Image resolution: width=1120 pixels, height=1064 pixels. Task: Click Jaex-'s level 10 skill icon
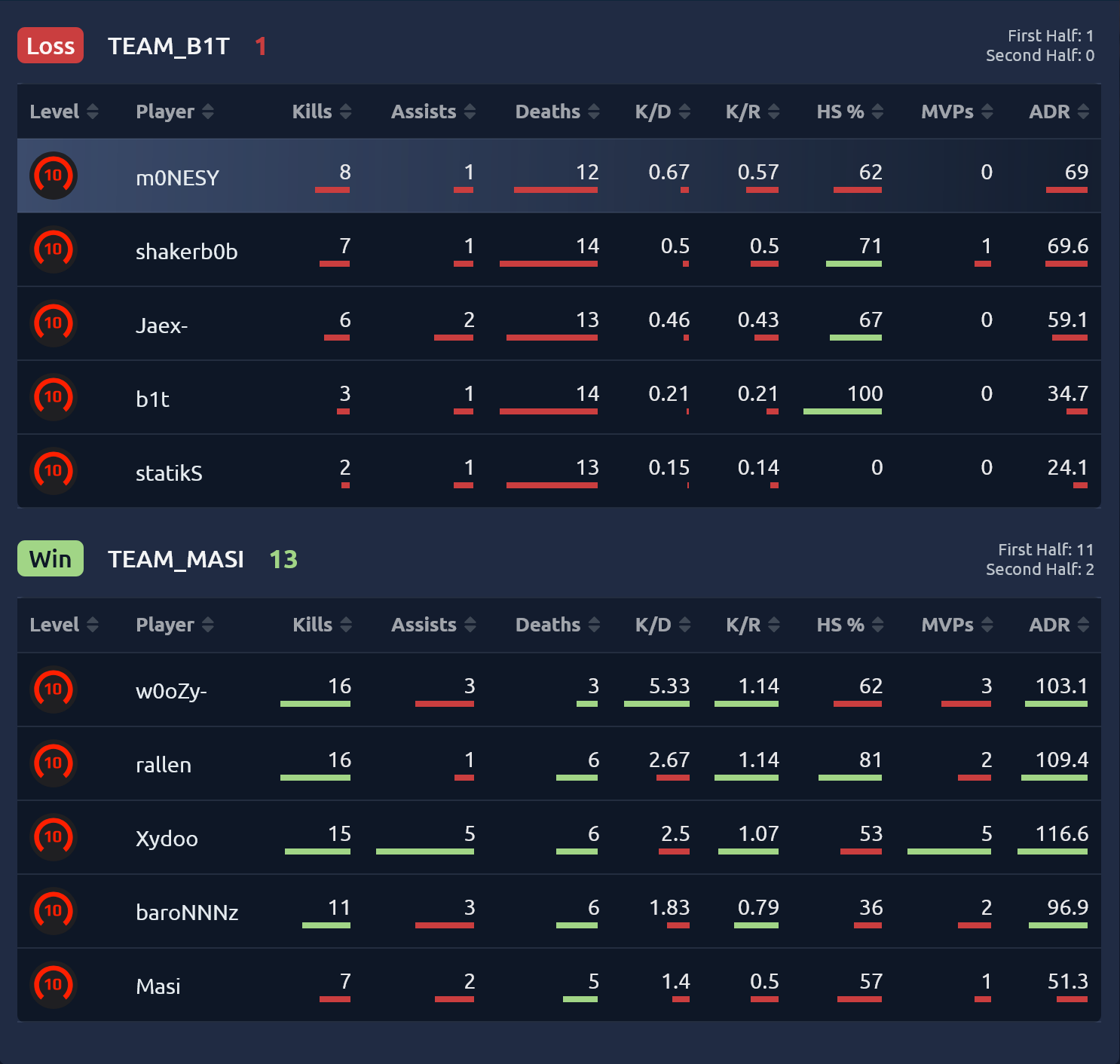[x=54, y=323]
